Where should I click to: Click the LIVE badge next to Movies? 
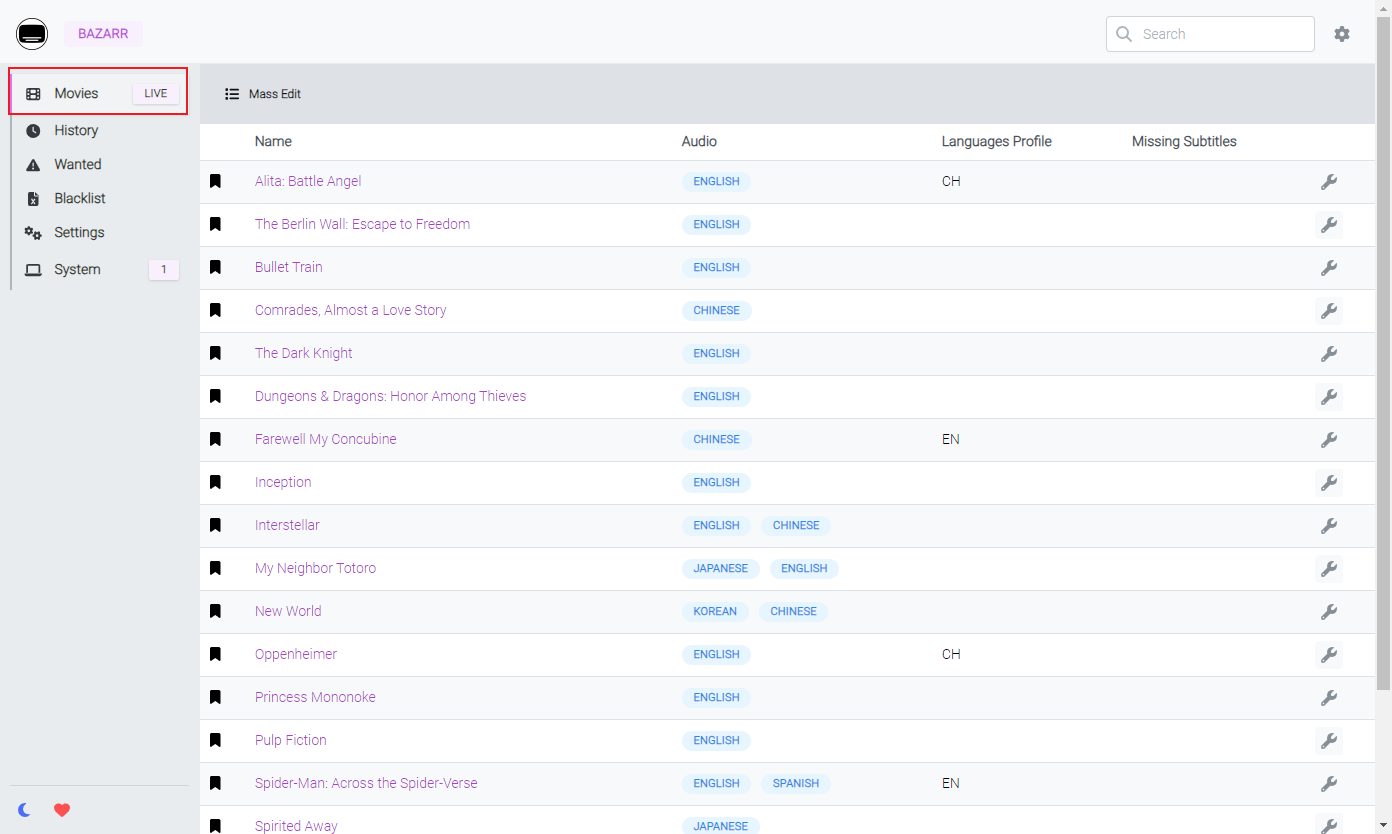pos(156,93)
